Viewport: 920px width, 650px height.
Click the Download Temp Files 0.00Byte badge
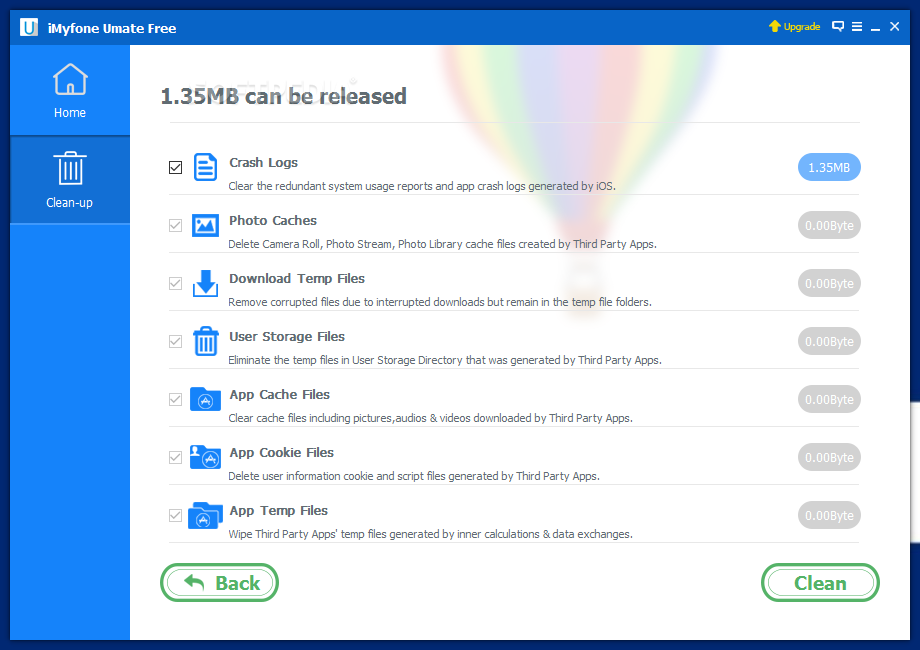pyautogui.click(x=829, y=283)
